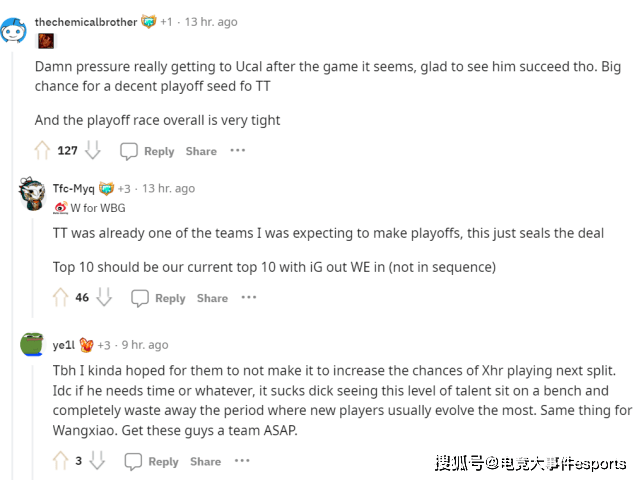
Task: Share ye1l's comment
Action: 205,461
